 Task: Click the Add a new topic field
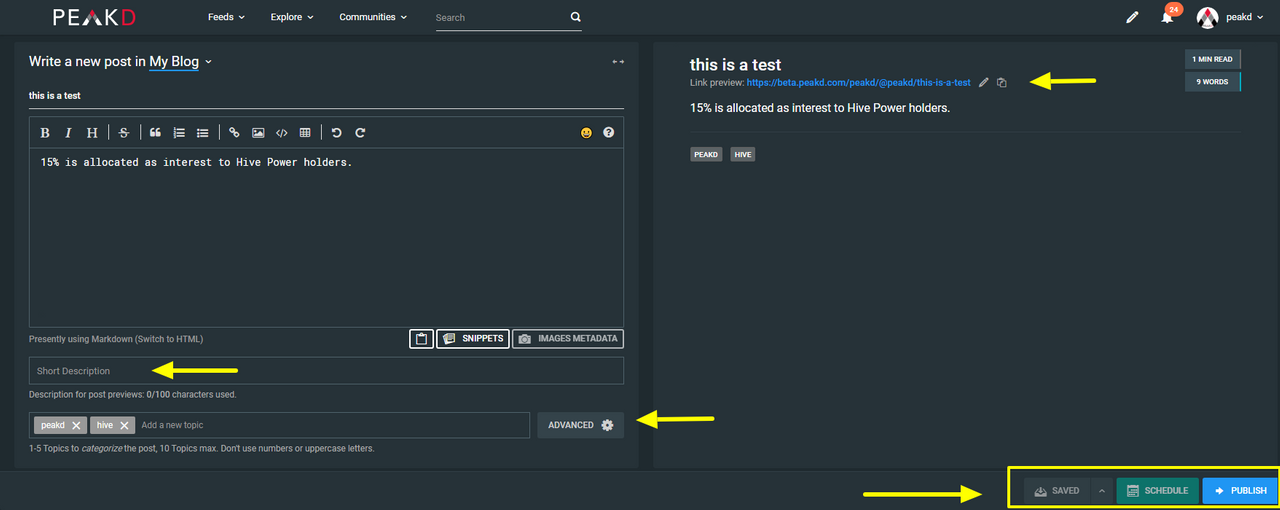(333, 425)
